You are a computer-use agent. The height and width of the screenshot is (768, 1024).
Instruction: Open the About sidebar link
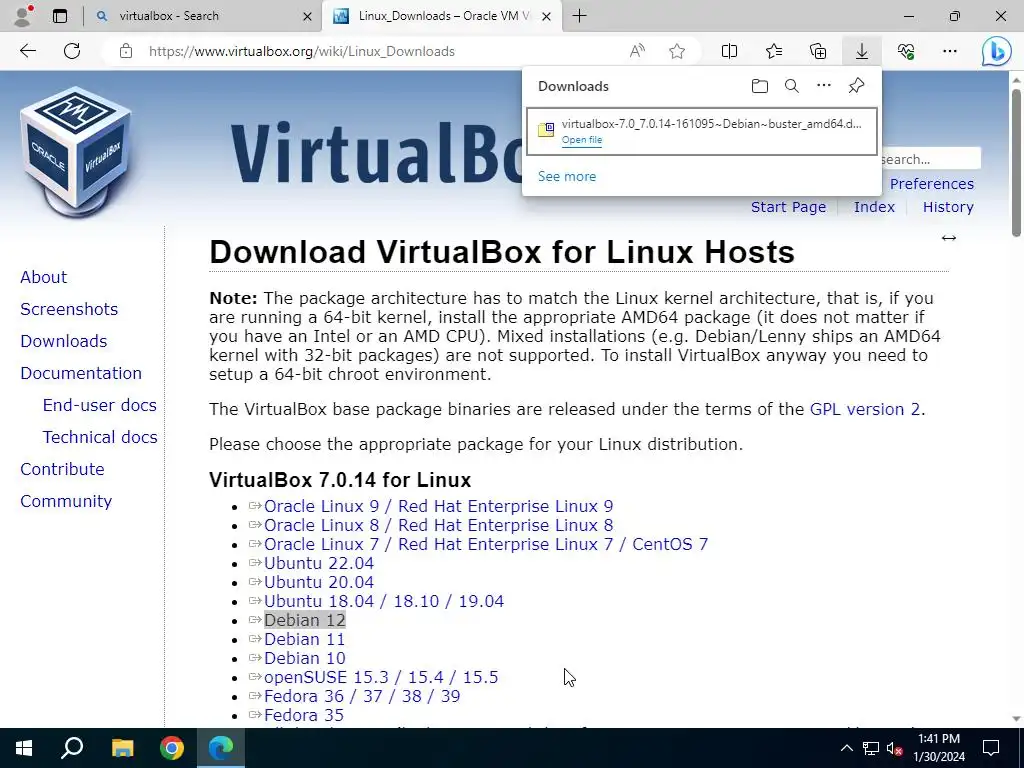43,277
